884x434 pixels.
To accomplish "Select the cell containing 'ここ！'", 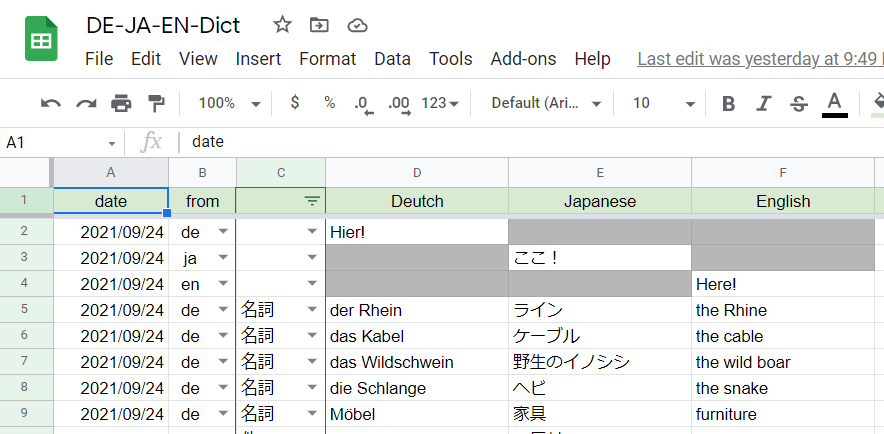I will [600, 258].
